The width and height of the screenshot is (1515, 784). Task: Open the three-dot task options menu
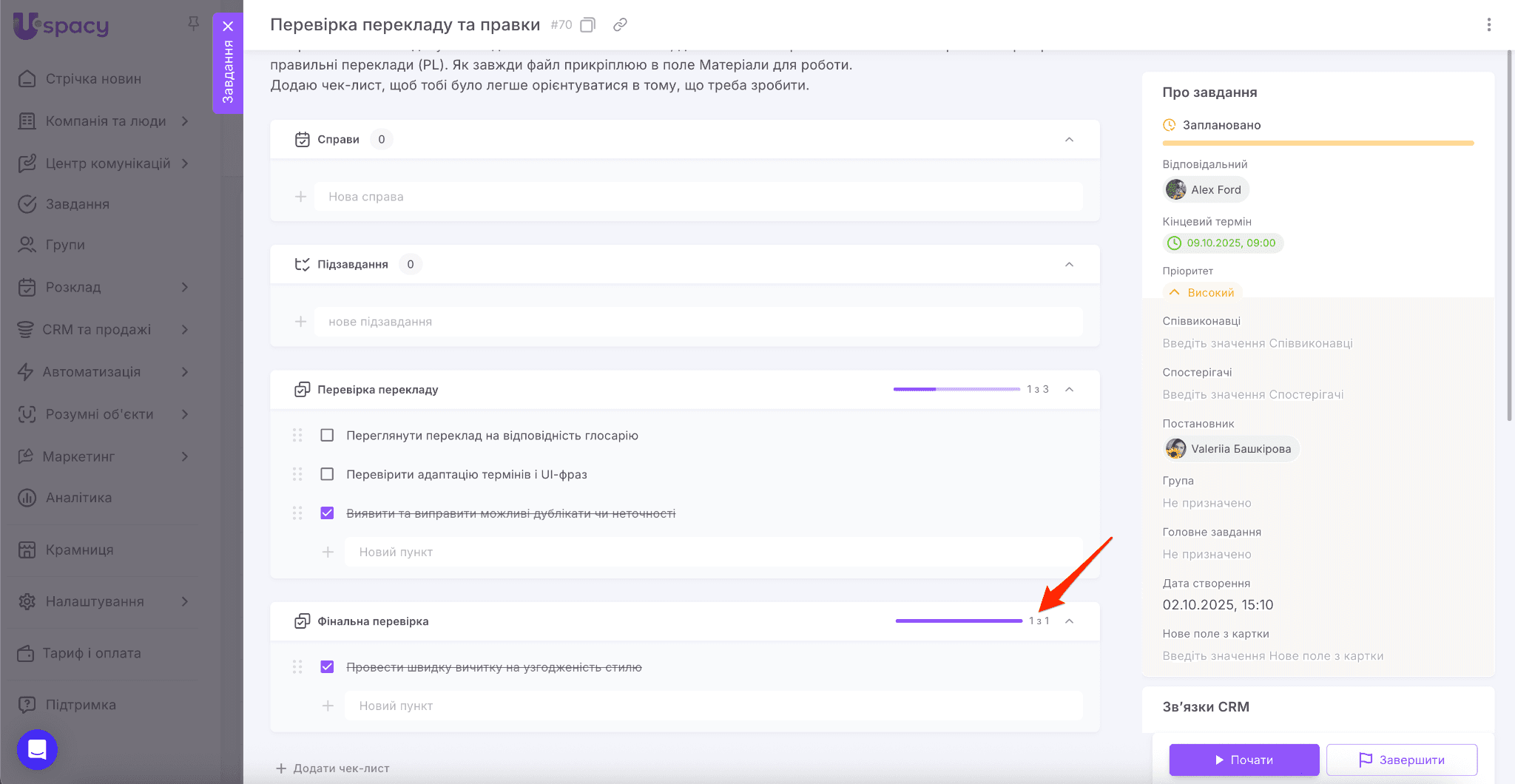(1488, 25)
